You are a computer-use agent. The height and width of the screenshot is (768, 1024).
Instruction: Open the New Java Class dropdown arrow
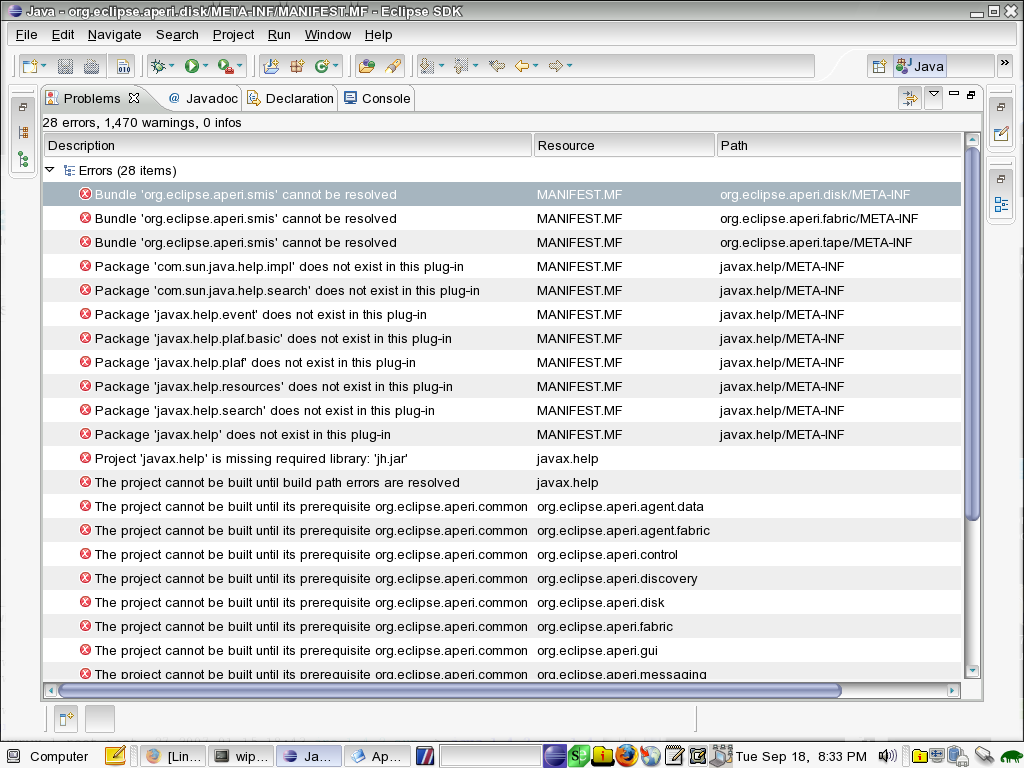336,66
